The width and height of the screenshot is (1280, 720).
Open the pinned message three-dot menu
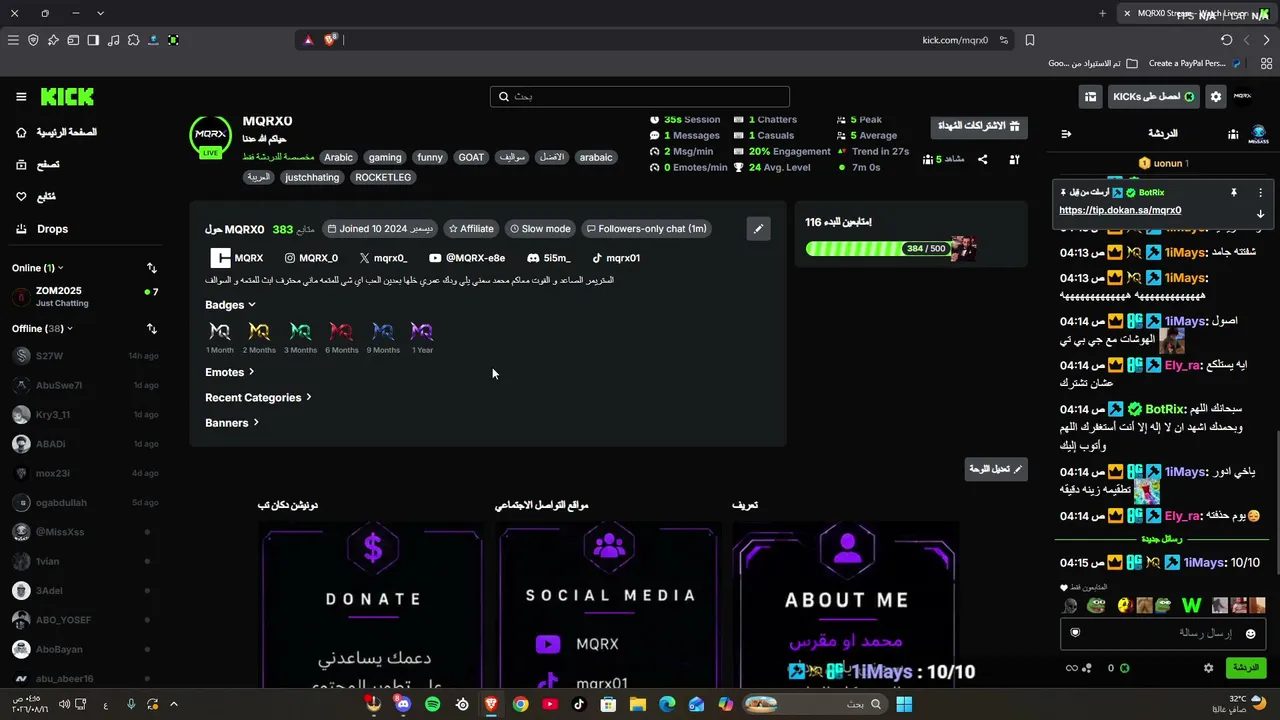[x=1260, y=192]
